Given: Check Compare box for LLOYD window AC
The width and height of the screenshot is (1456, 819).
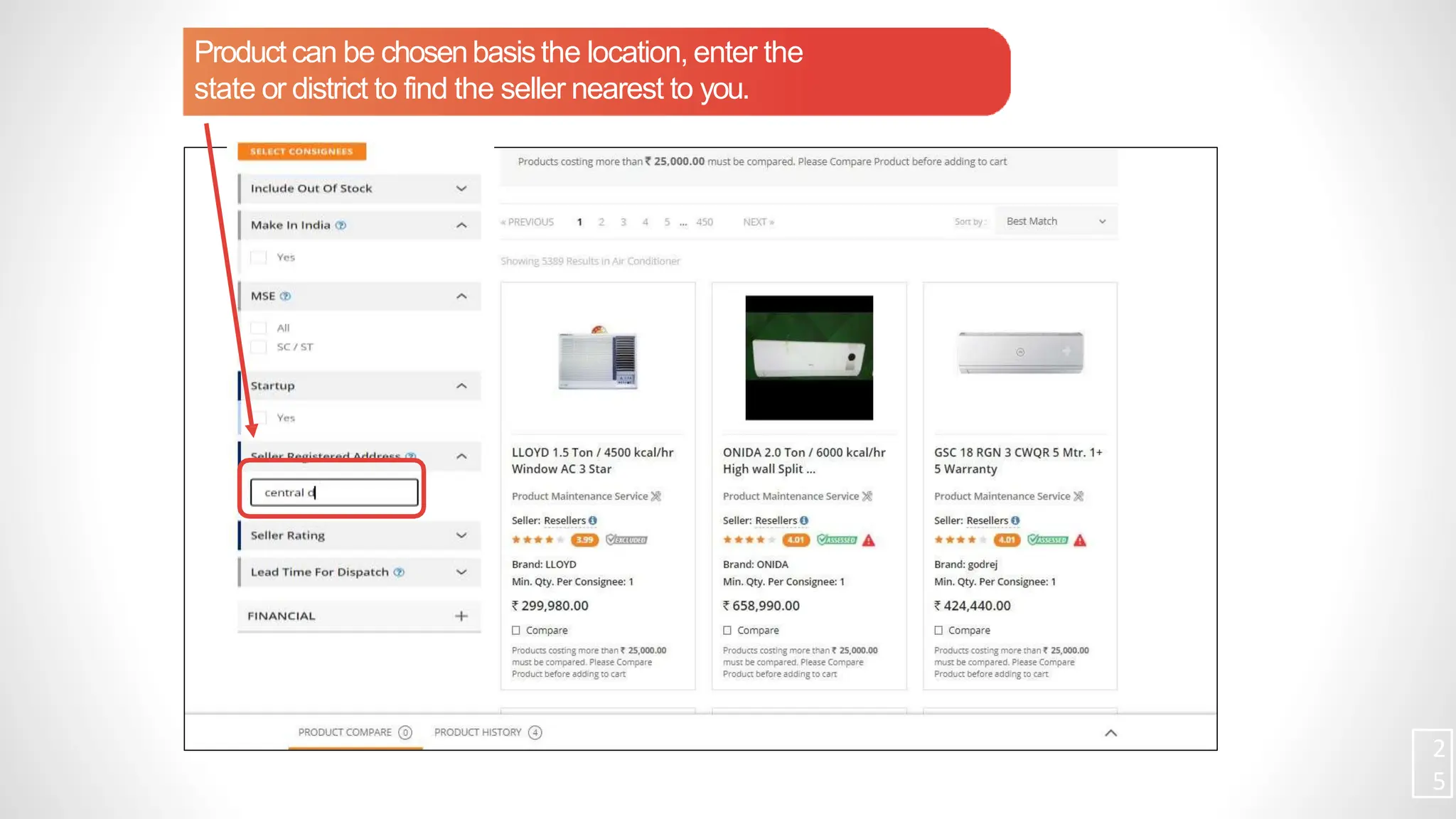Looking at the screenshot, I should [x=516, y=631].
